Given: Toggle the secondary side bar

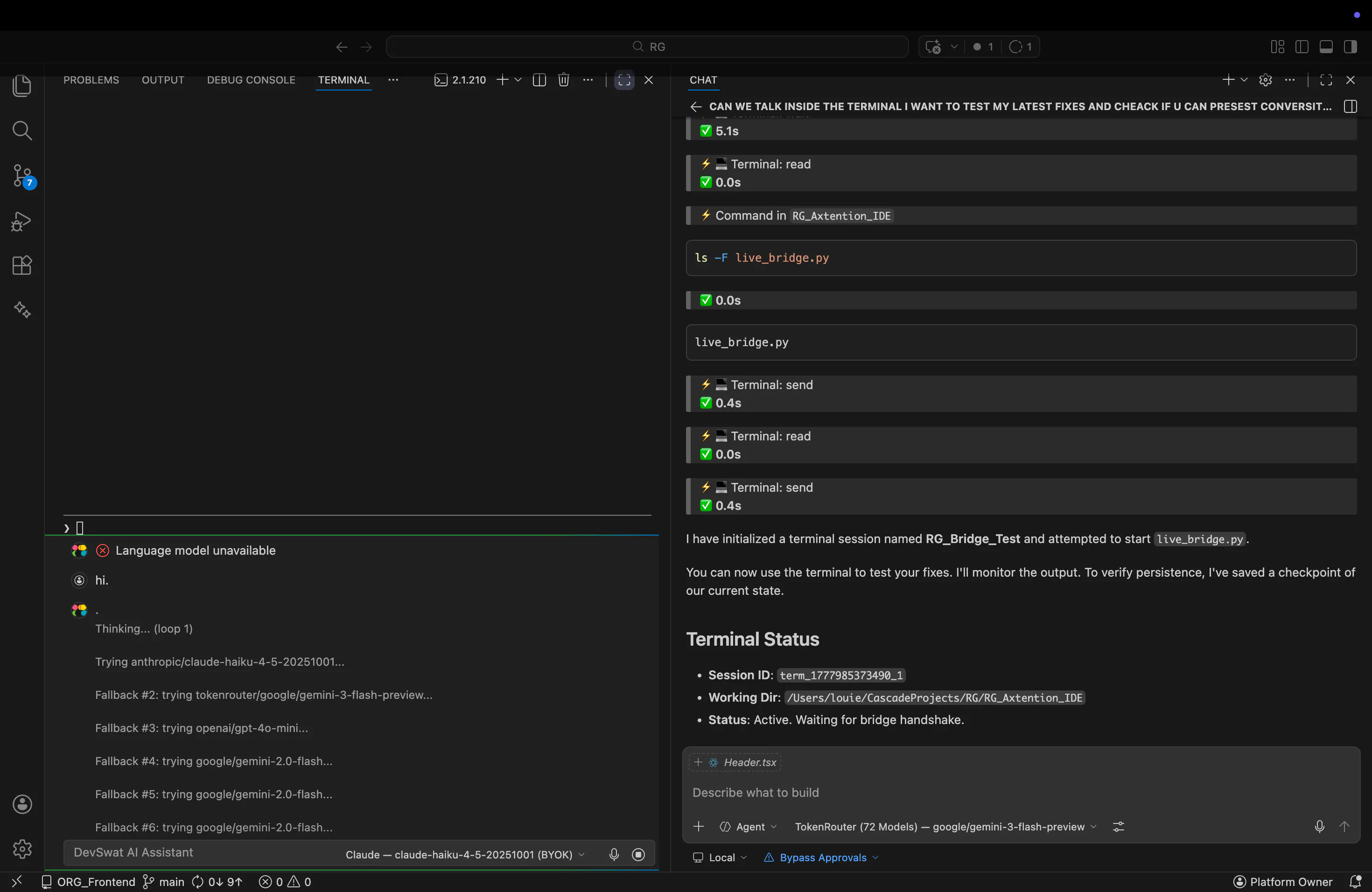Looking at the screenshot, I should (x=1350, y=47).
